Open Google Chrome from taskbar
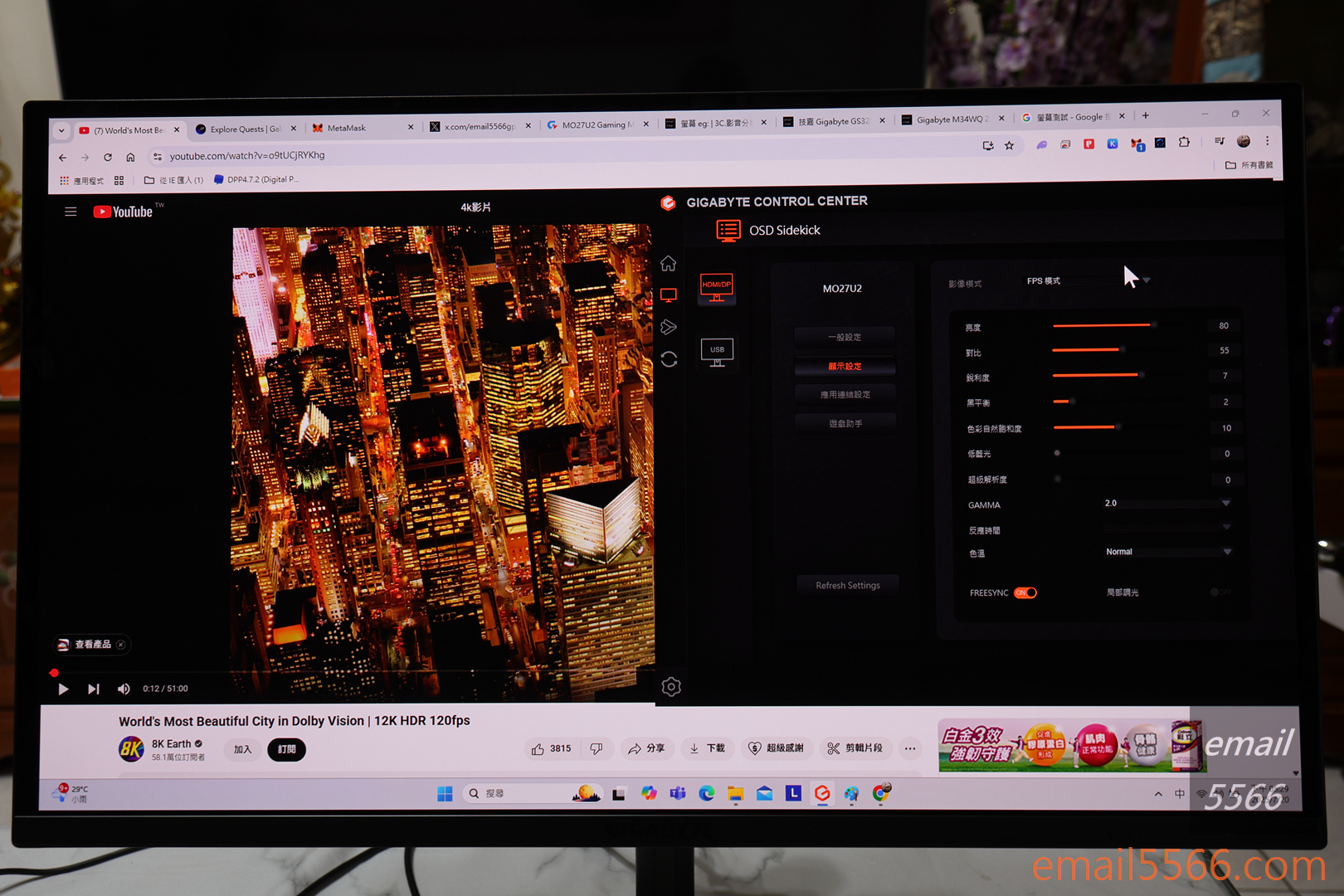The width and height of the screenshot is (1344, 896). 881,794
